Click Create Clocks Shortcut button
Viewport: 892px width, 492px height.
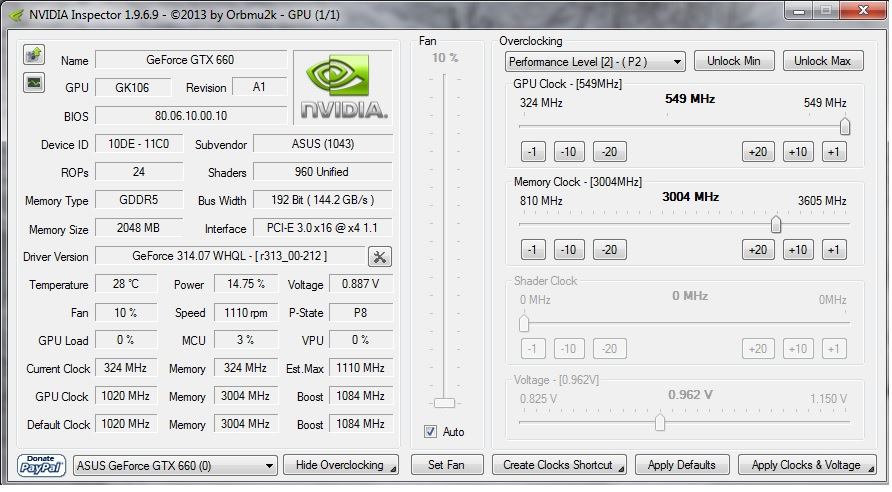(559, 465)
